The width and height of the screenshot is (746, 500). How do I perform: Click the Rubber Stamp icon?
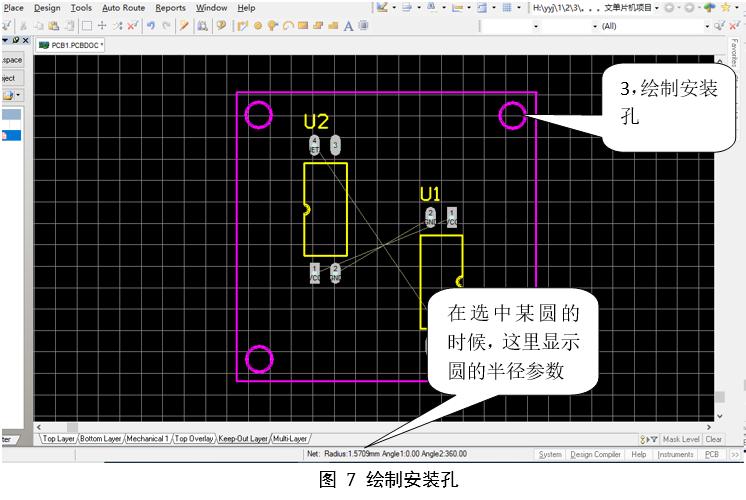[69, 26]
